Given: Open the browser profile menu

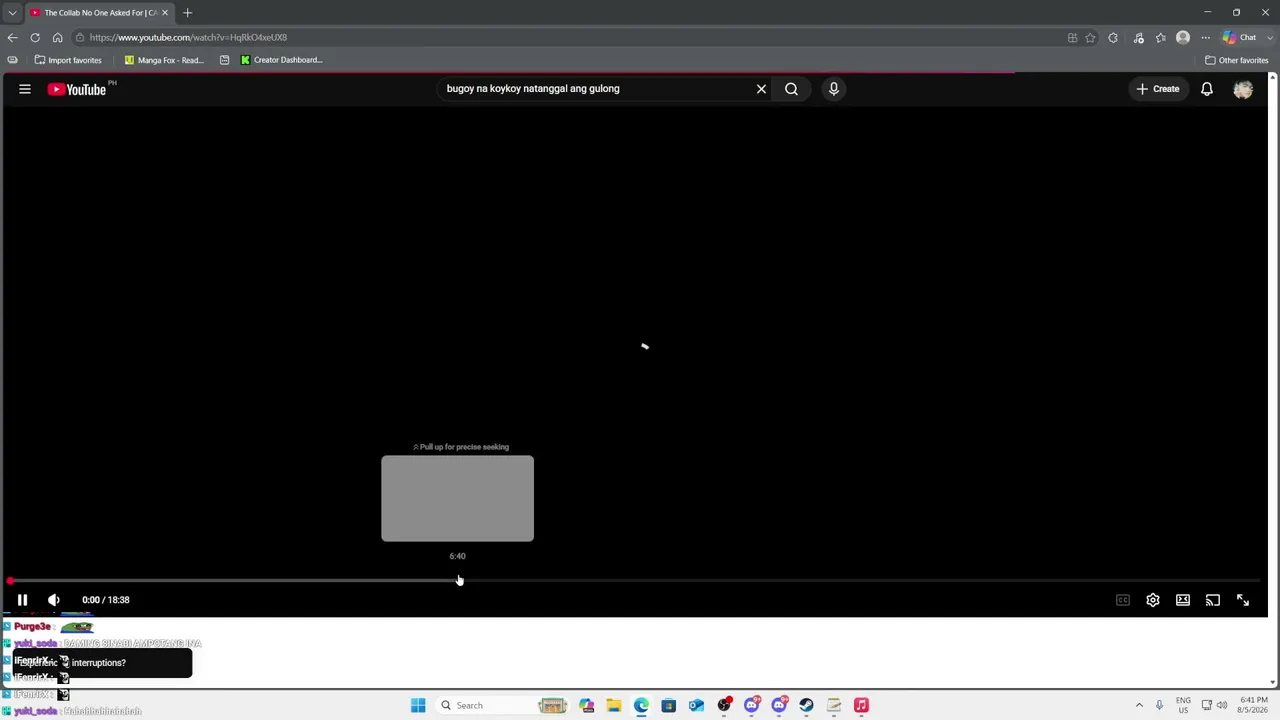Looking at the screenshot, I should [1183, 38].
